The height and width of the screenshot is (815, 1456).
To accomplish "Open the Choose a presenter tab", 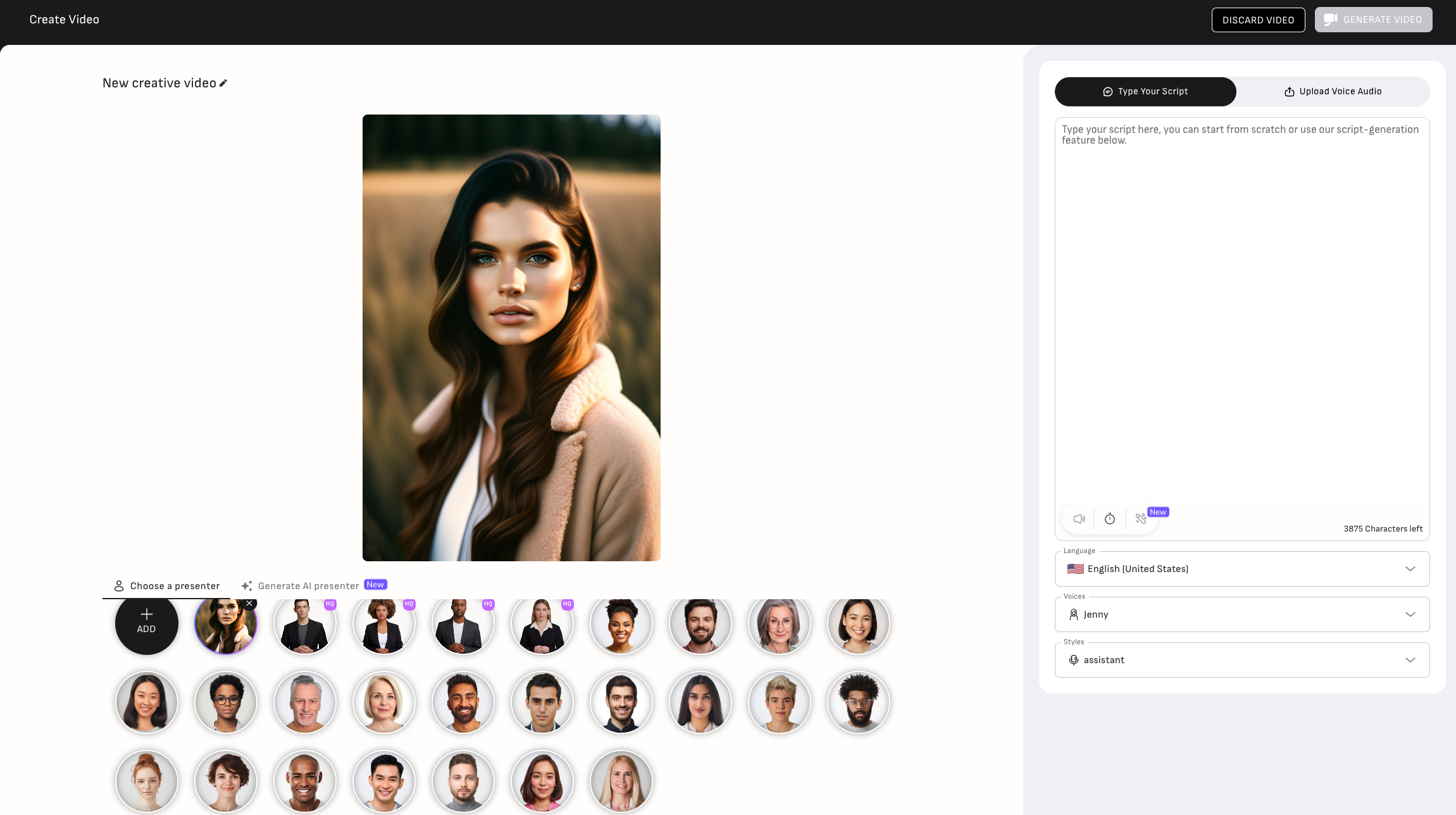I will [x=167, y=586].
